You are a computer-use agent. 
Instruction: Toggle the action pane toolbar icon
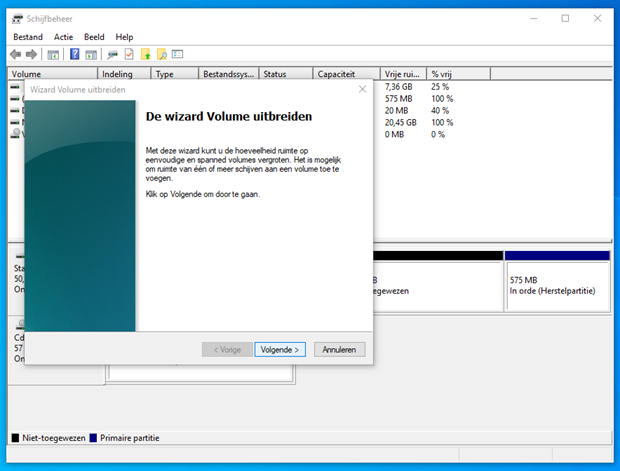tap(91, 55)
